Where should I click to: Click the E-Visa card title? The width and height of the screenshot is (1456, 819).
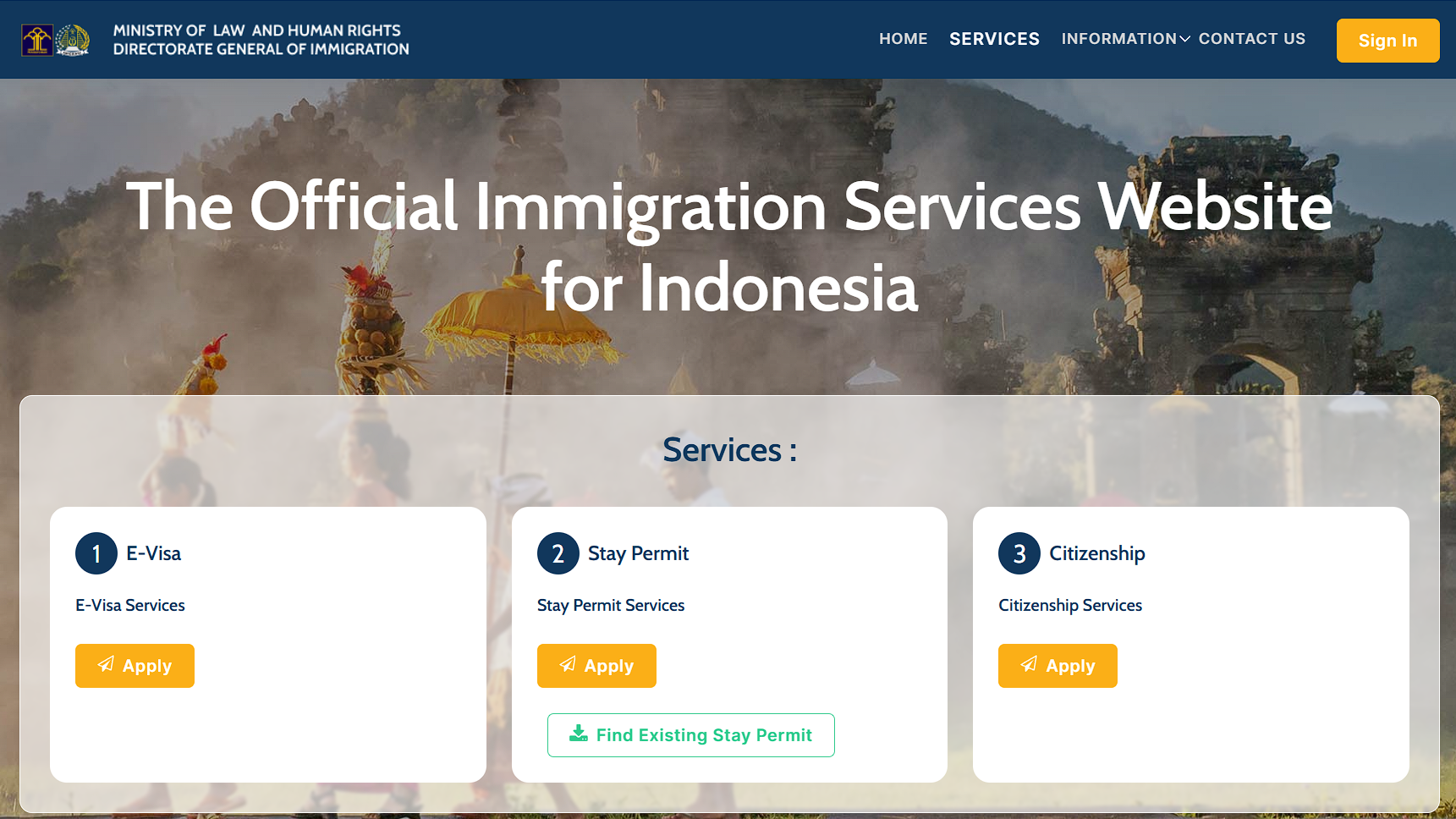tap(154, 553)
